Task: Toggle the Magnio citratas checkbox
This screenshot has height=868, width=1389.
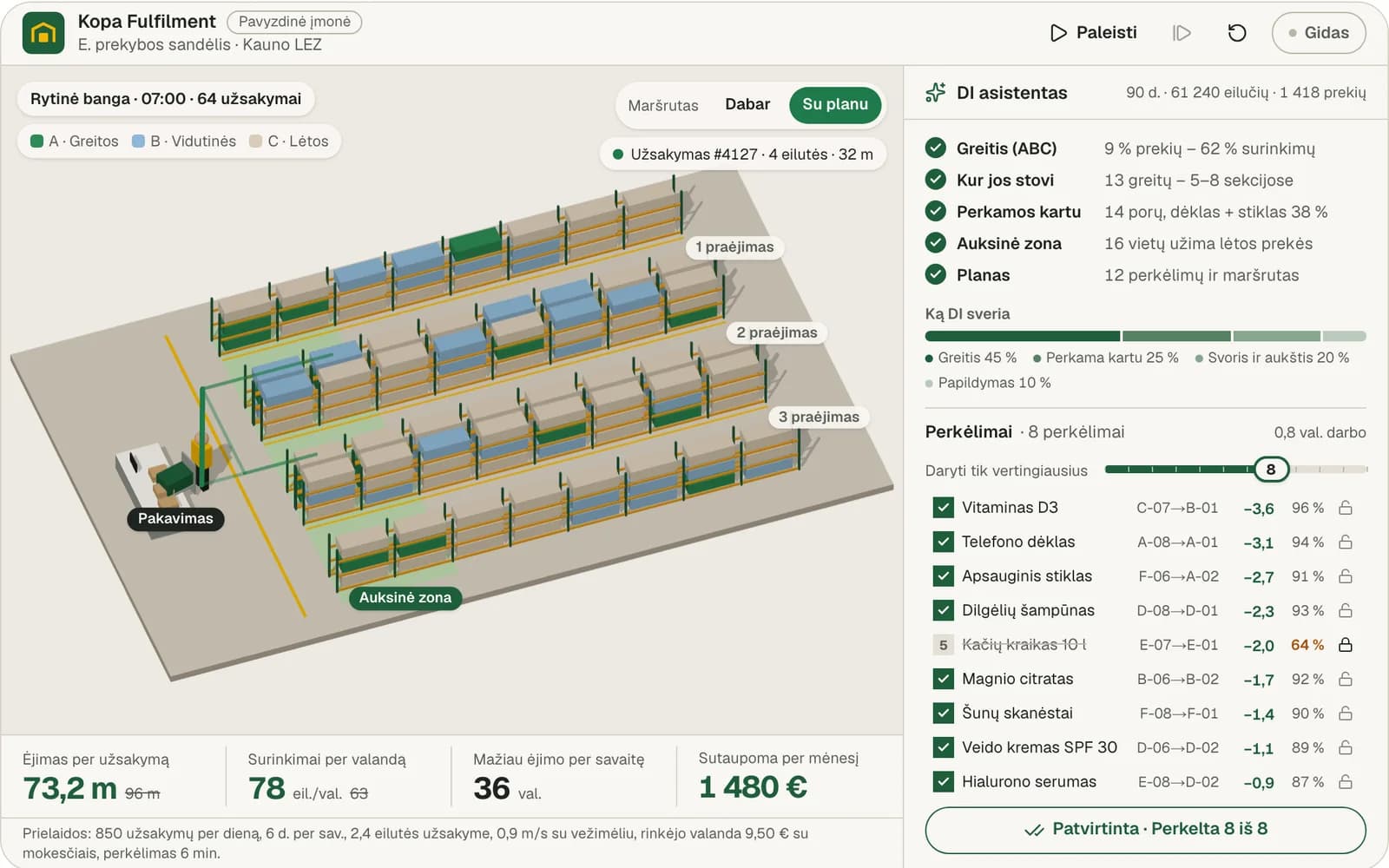Action: (x=943, y=679)
